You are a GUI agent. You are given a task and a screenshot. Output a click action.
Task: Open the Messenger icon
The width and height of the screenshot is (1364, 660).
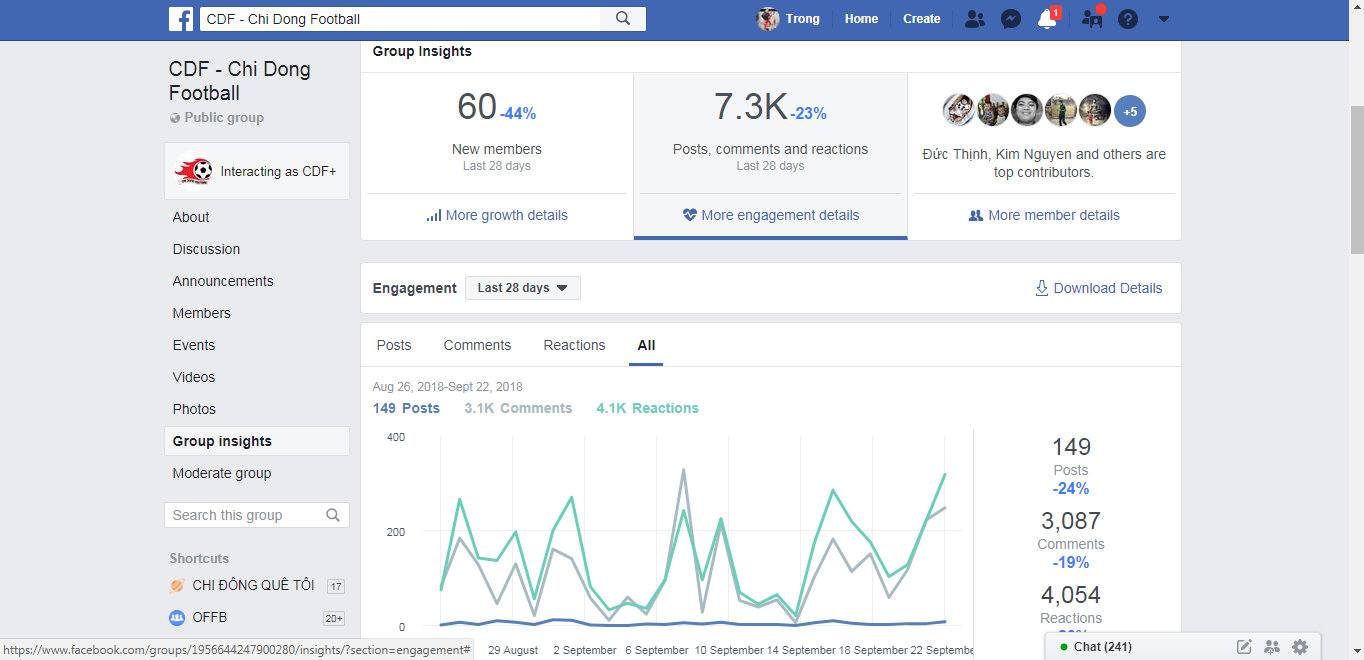tap(1011, 19)
